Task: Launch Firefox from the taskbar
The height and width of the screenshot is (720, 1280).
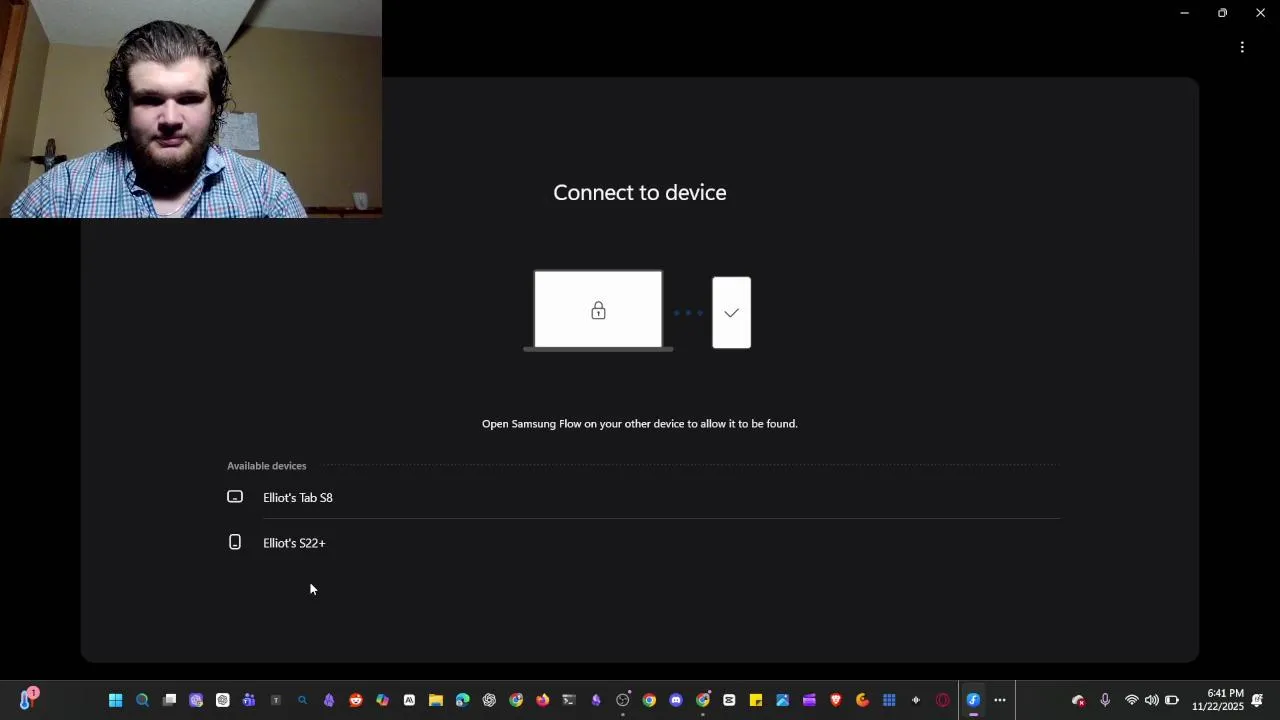Action: pos(542,700)
